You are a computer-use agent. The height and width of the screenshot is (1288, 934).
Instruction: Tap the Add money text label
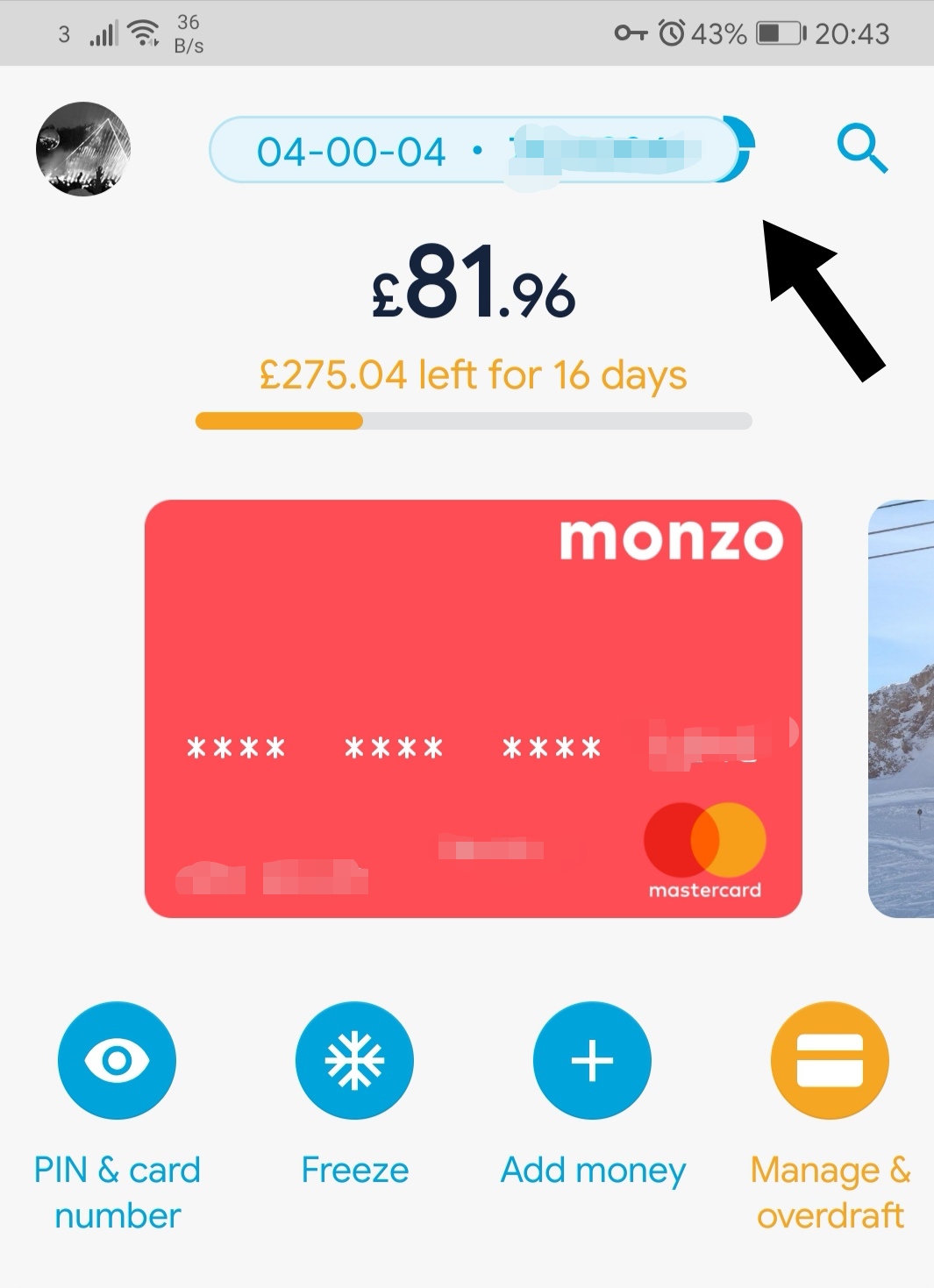tap(593, 1171)
